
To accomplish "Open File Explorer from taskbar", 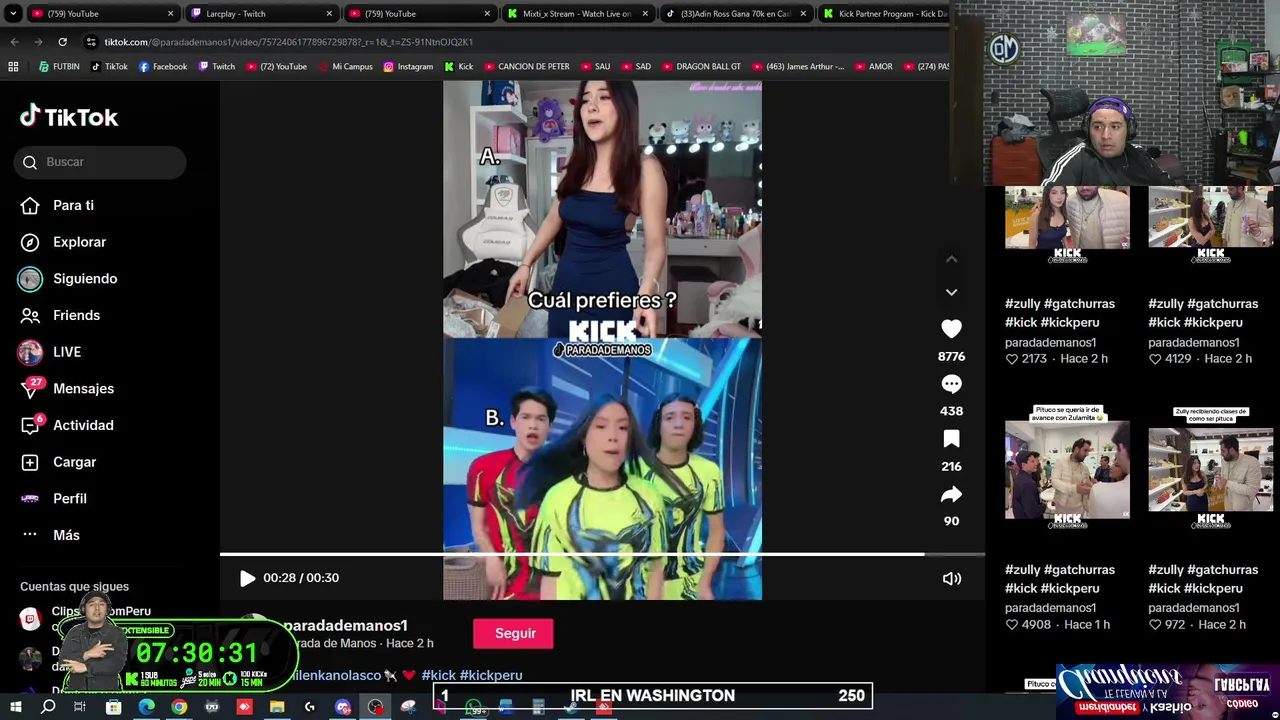I will point(277,707).
